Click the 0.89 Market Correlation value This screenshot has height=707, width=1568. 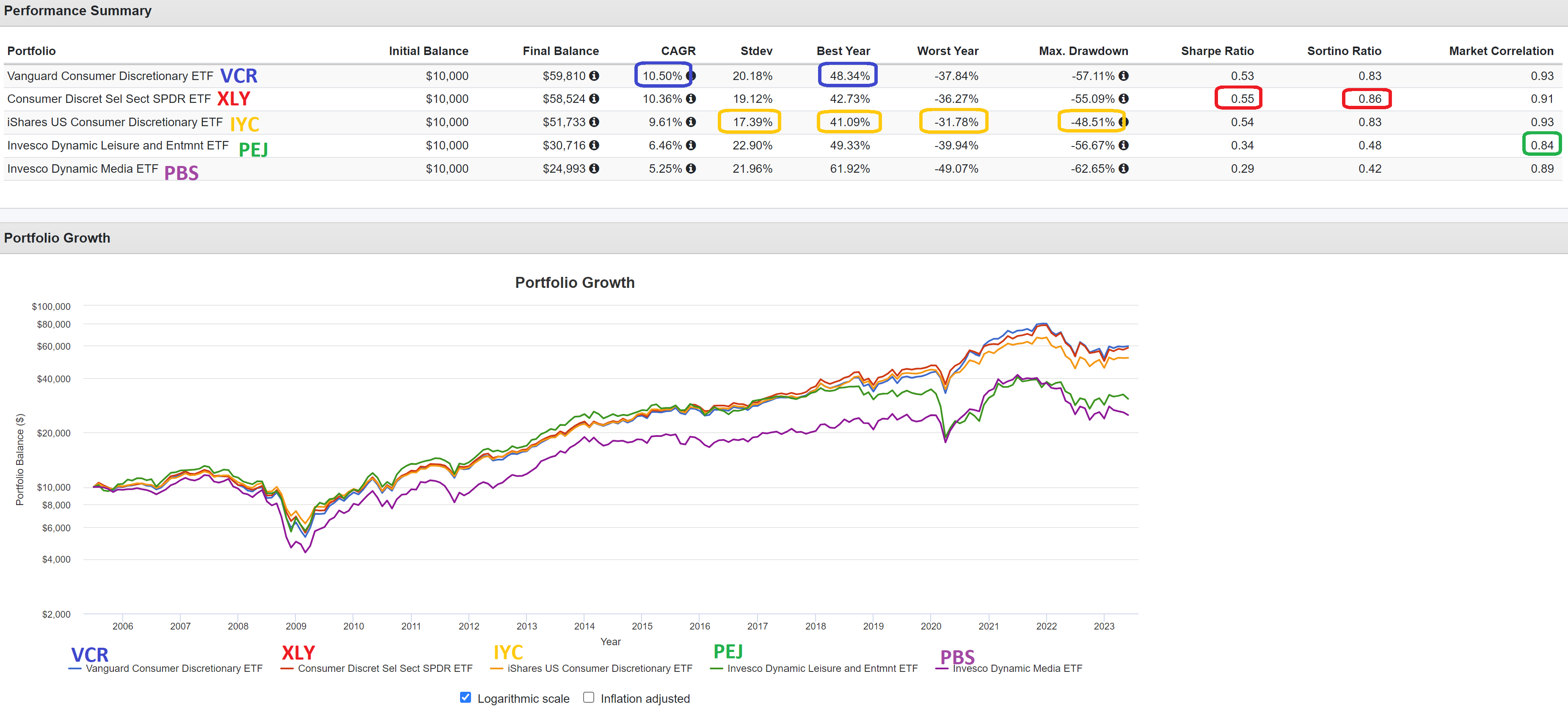1542,168
